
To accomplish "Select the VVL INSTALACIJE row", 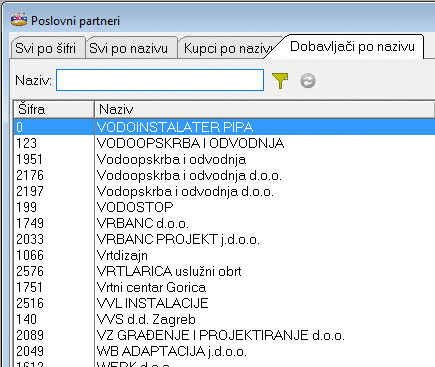I will 224,303.
